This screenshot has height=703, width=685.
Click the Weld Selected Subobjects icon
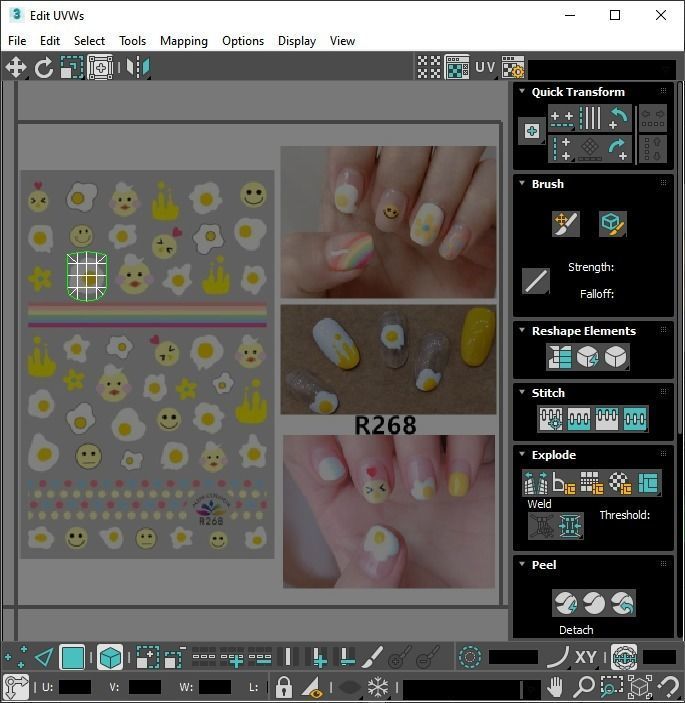(570, 525)
